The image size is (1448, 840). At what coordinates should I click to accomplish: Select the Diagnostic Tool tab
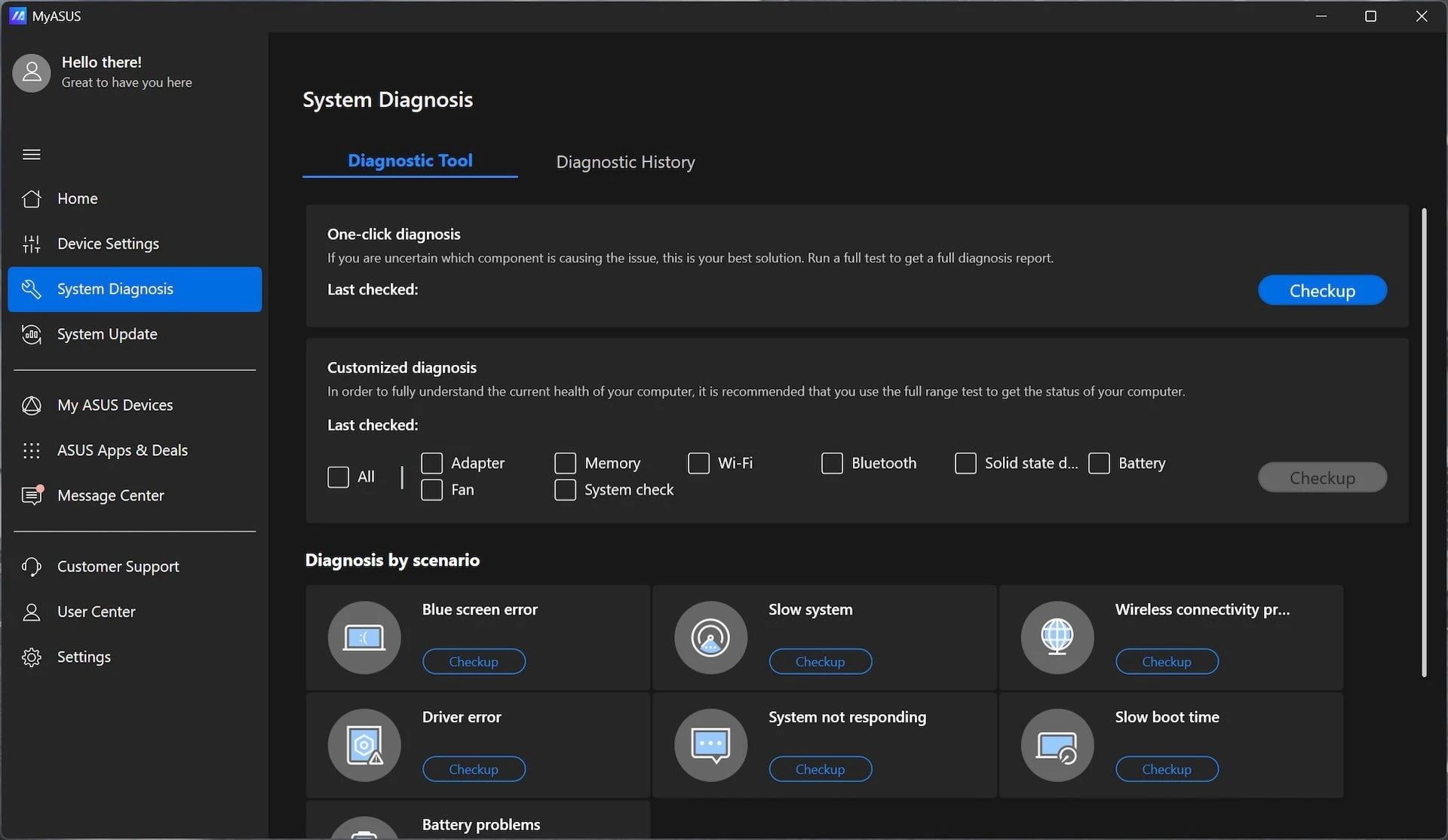point(410,161)
